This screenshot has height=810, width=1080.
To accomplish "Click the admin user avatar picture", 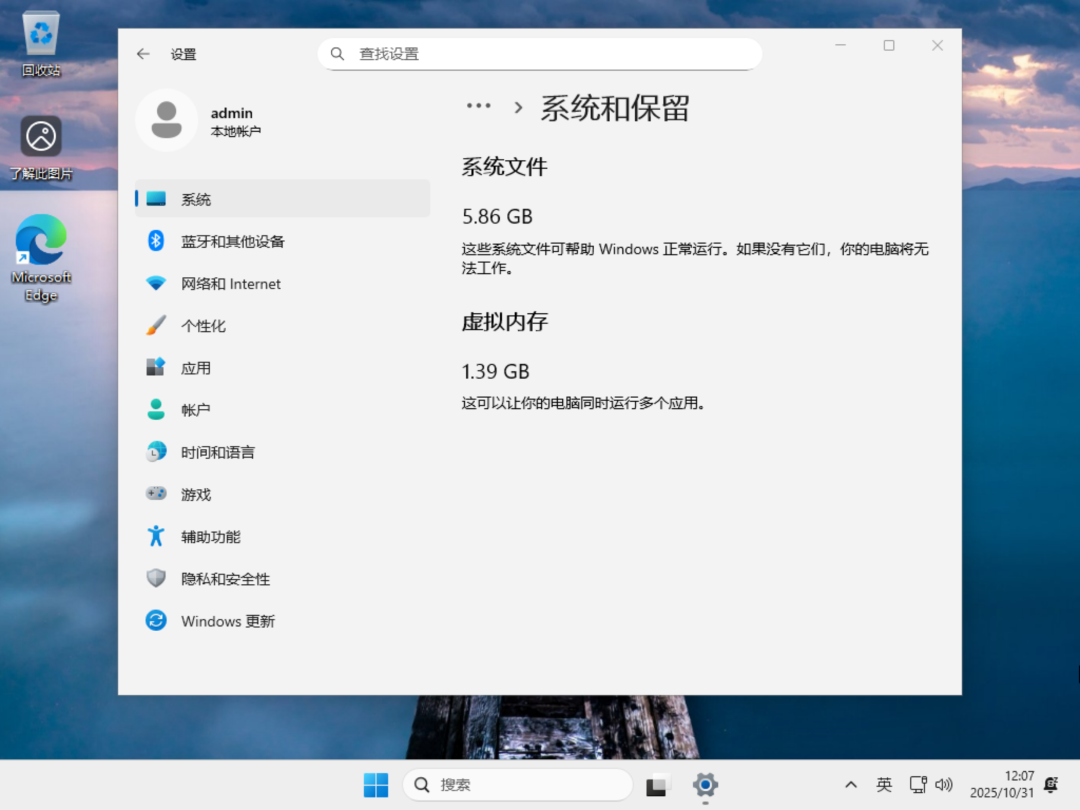I will pos(167,121).
